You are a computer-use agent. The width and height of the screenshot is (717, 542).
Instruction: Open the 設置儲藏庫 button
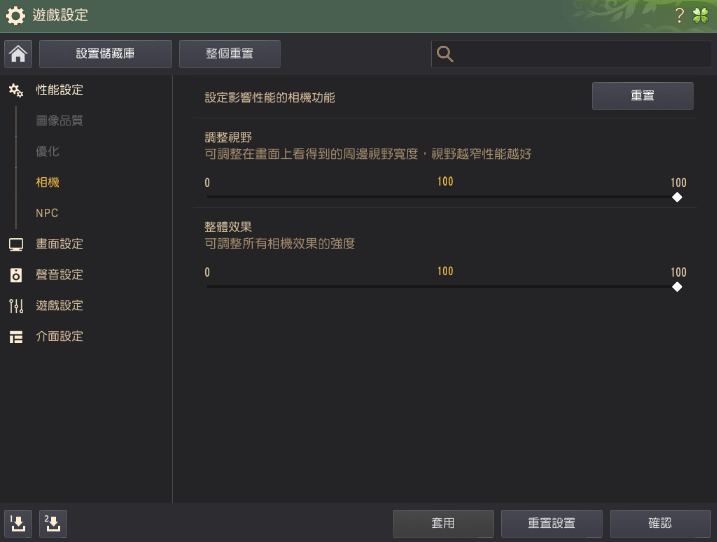(105, 54)
